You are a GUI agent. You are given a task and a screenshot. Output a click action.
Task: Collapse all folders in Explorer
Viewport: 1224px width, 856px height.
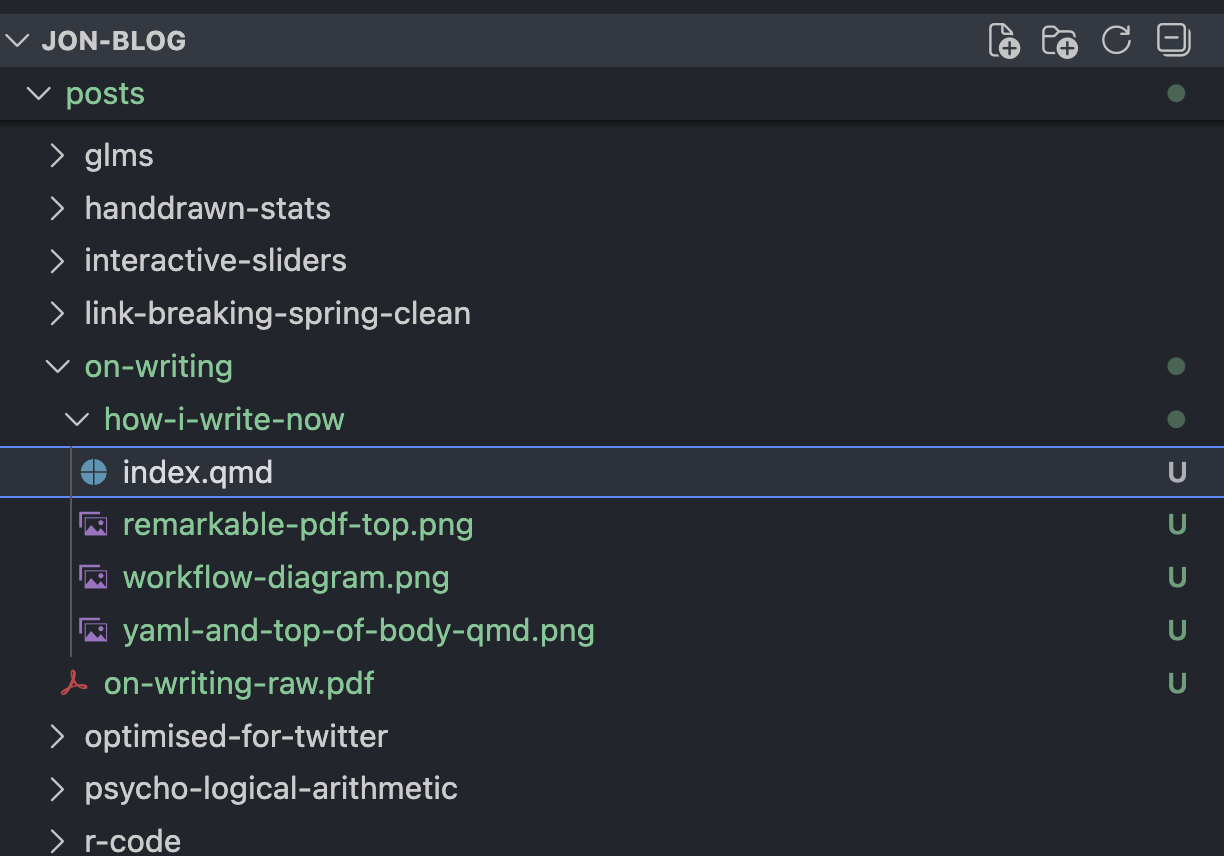coord(1173,40)
